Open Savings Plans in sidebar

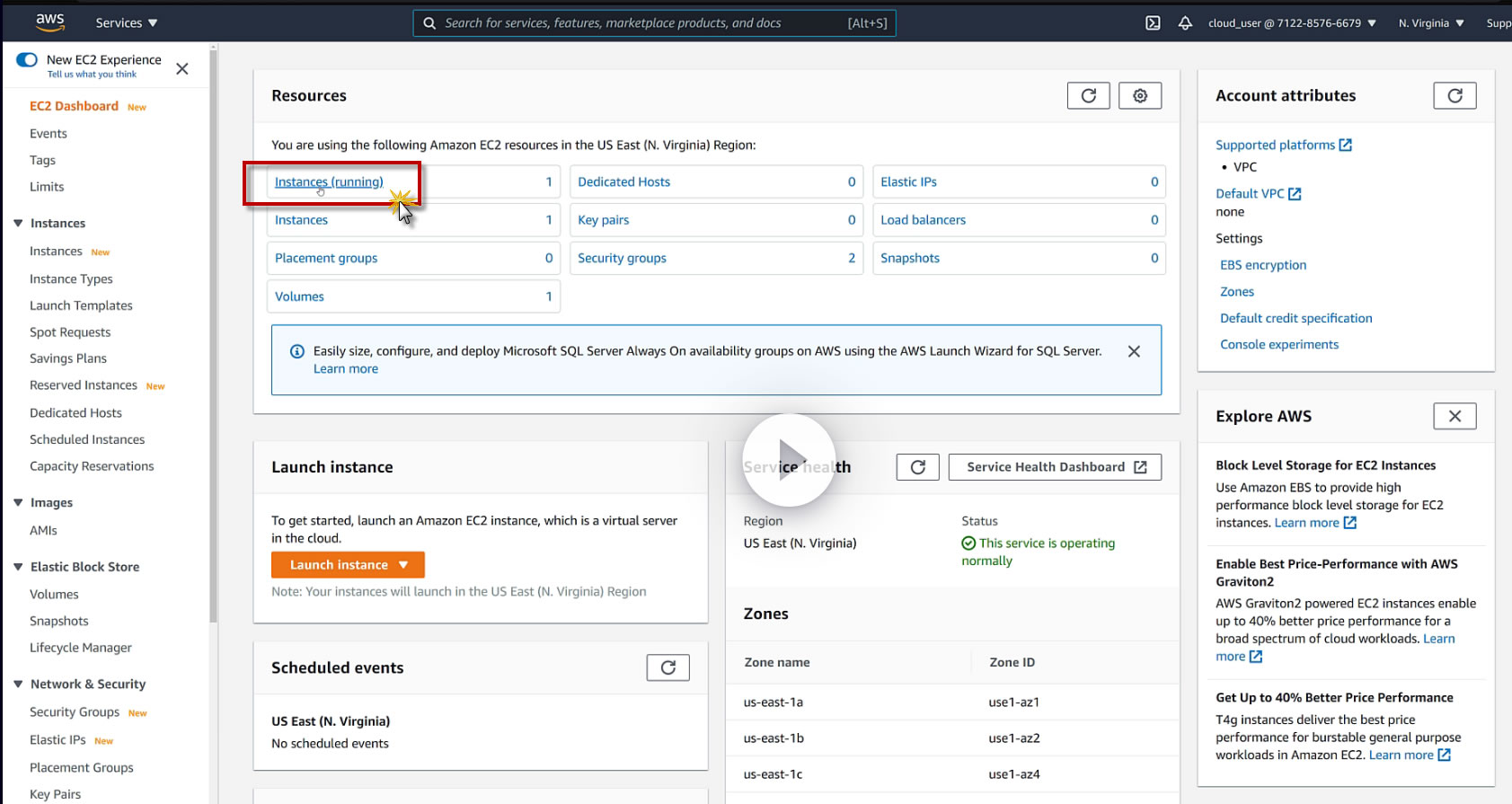[x=68, y=358]
